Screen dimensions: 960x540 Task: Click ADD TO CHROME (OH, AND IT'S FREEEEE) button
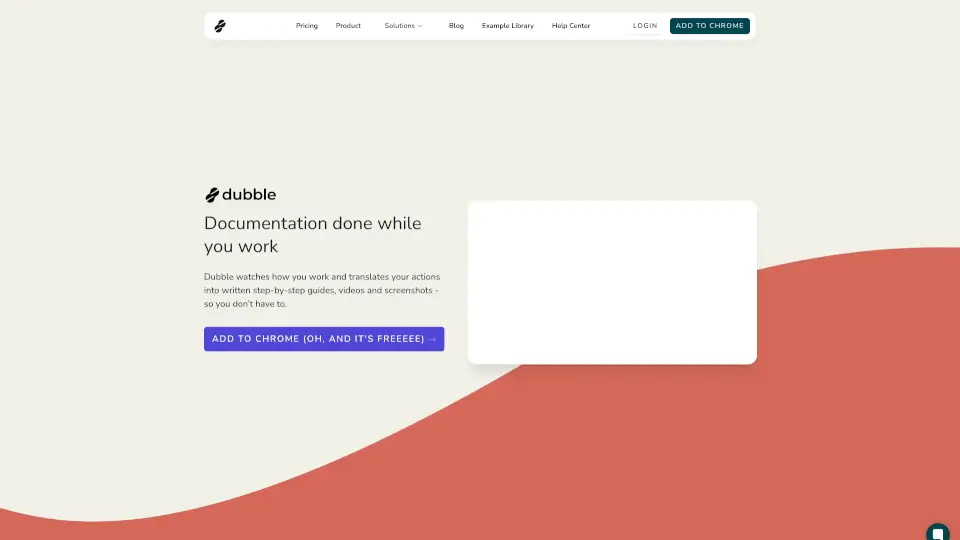324,339
